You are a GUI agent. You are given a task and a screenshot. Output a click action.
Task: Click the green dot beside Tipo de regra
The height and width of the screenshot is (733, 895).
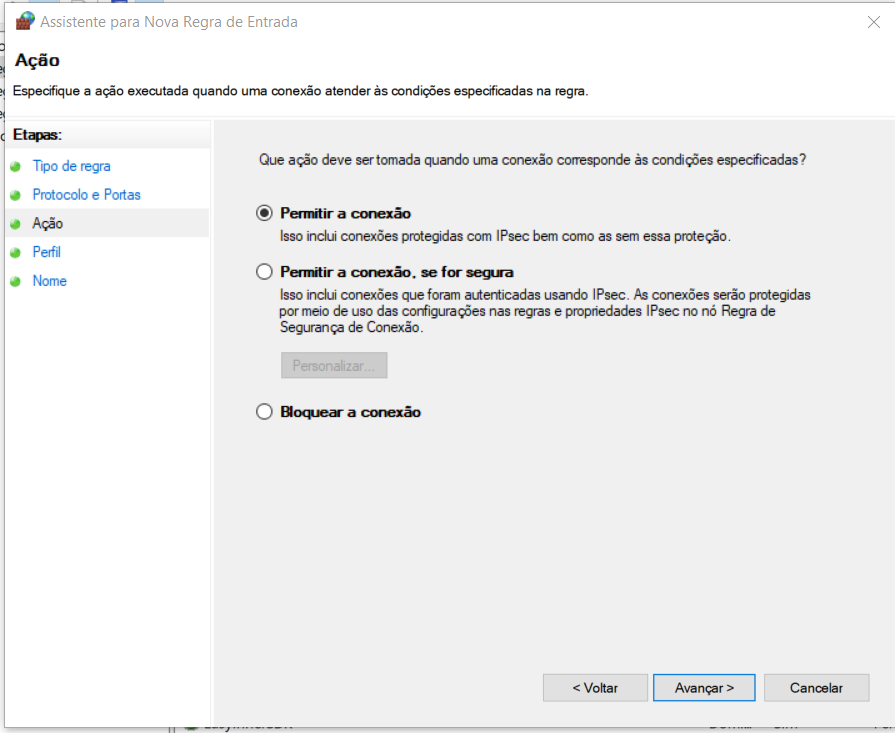(15, 167)
